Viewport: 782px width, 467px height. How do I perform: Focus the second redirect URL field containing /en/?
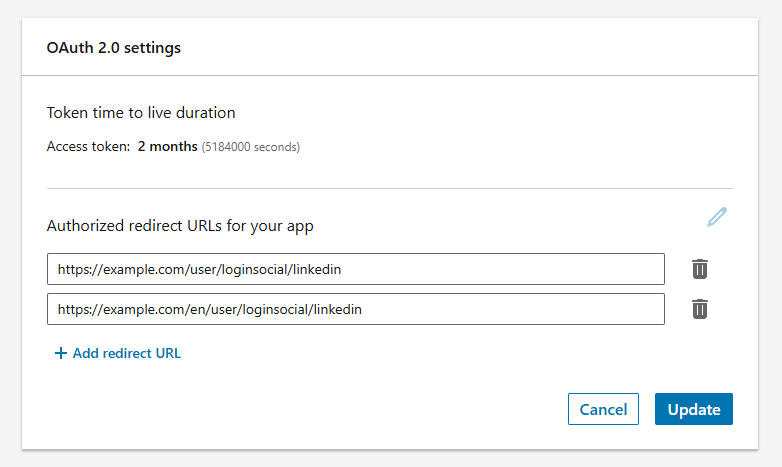(x=355, y=309)
